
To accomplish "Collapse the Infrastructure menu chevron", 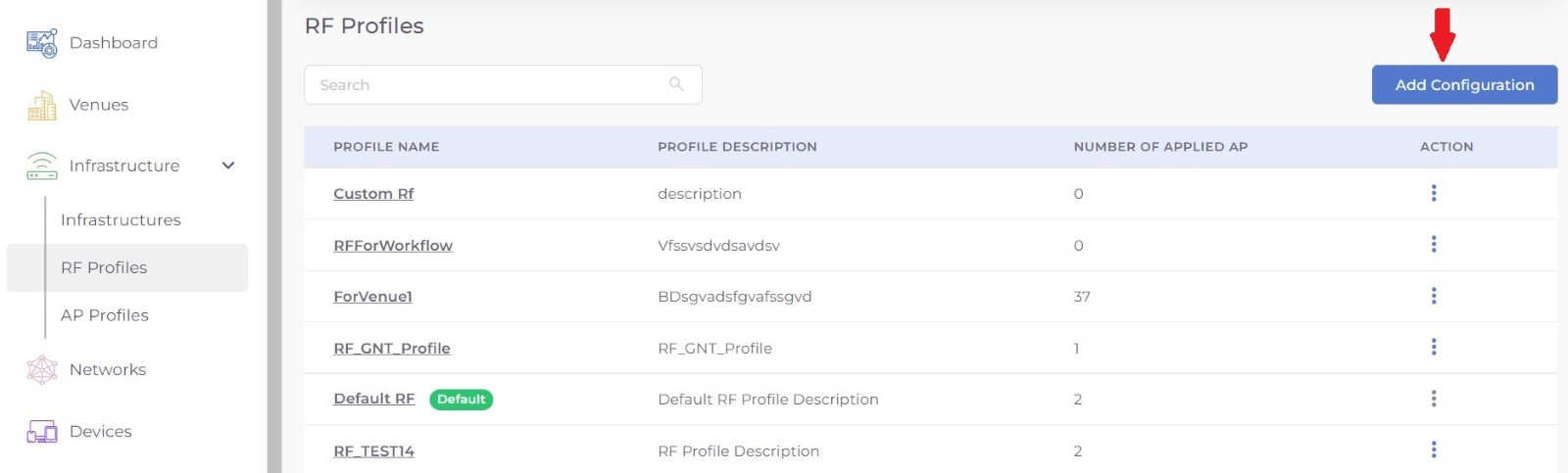I will coord(228,166).
